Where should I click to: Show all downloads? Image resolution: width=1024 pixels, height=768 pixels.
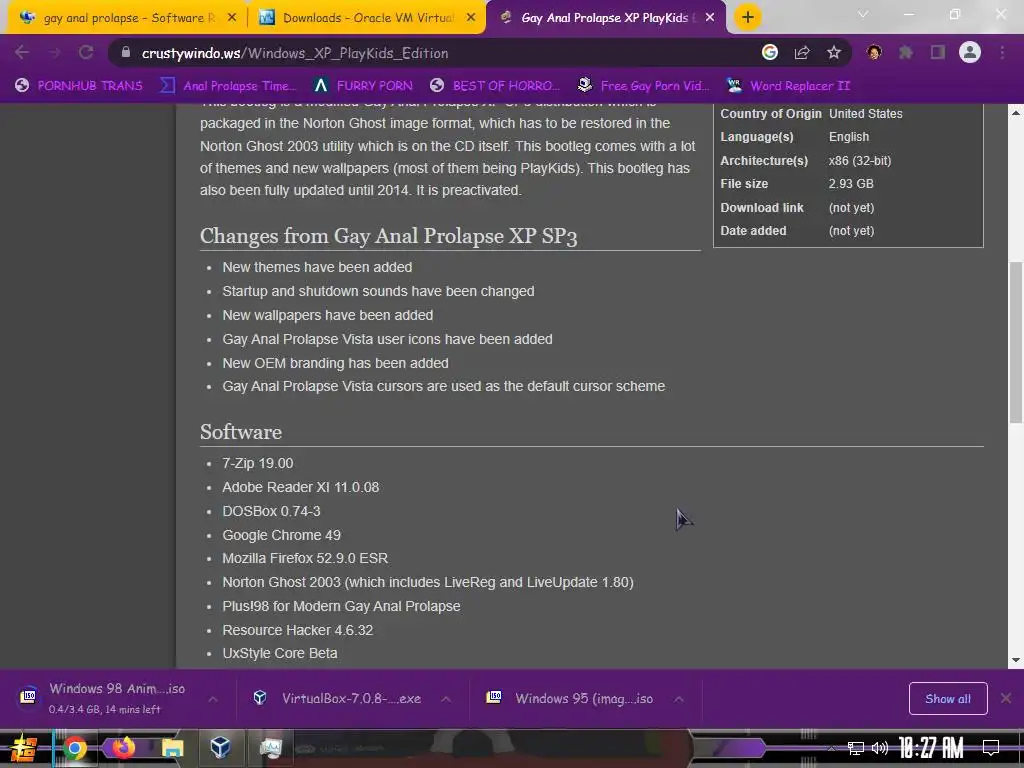tap(948, 699)
